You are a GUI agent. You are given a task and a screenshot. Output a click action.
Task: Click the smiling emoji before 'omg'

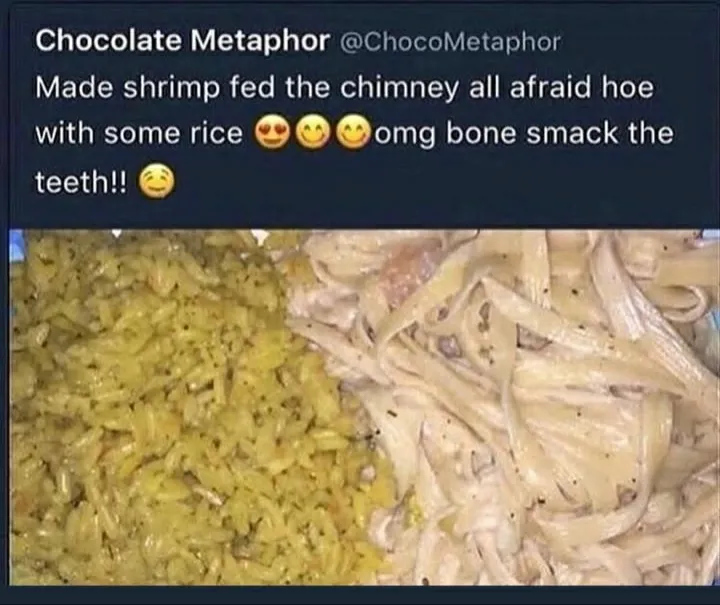coord(355,133)
